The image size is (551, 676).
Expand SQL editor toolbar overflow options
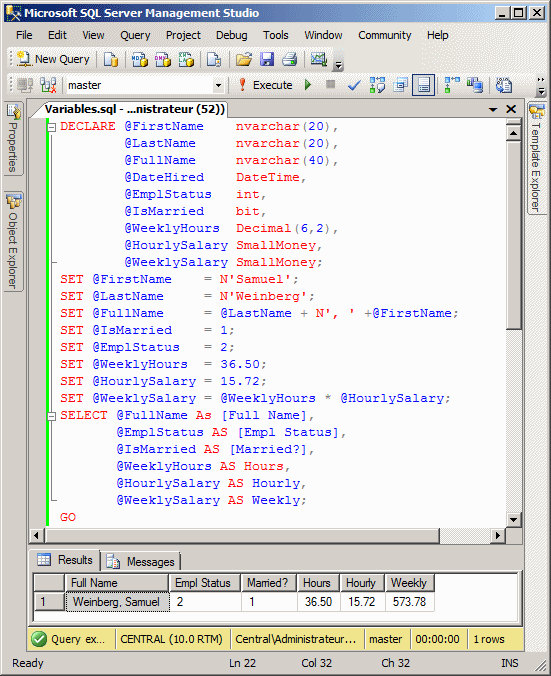pos(541,86)
